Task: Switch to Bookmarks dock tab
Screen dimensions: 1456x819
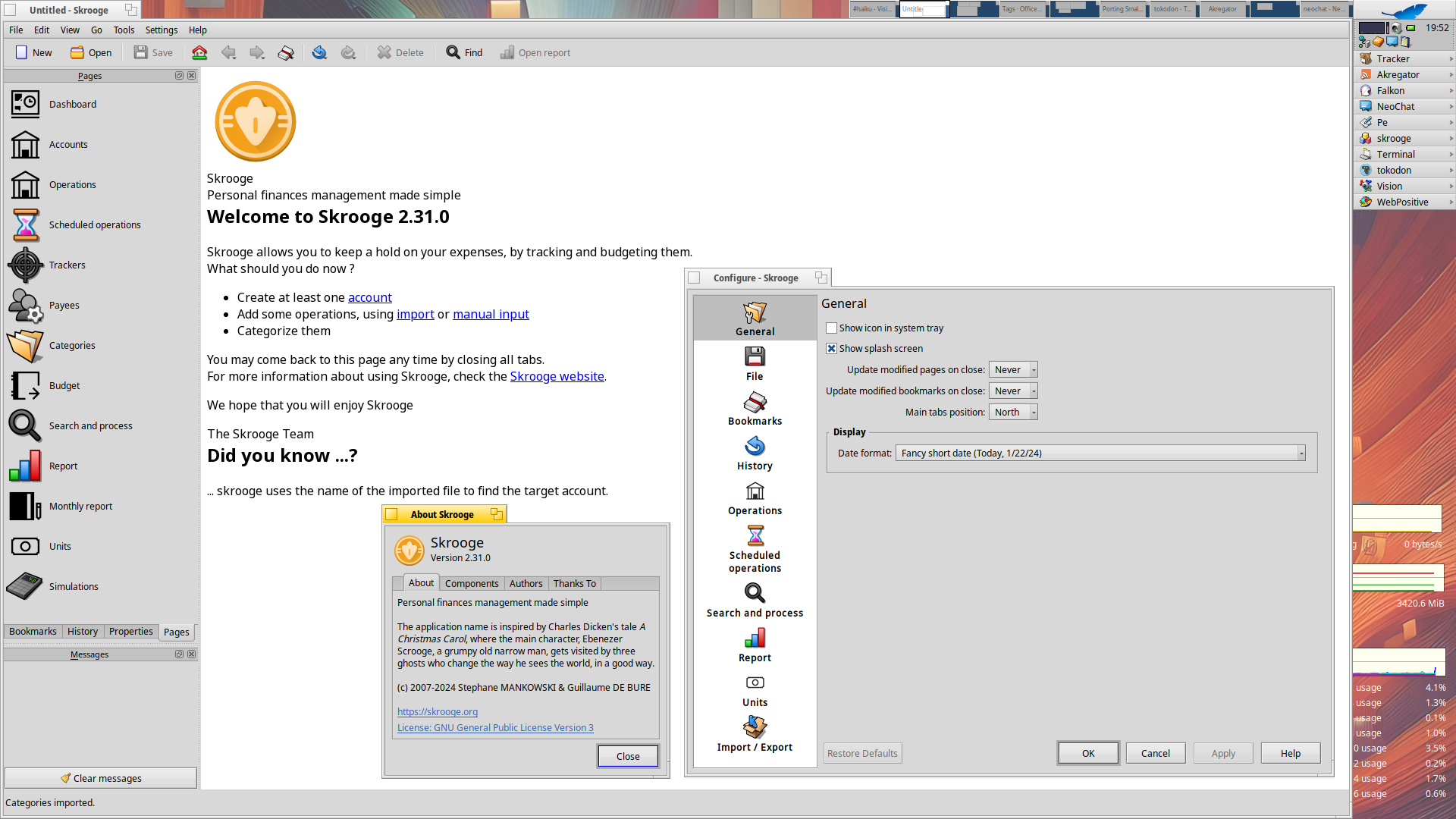Action: [33, 631]
